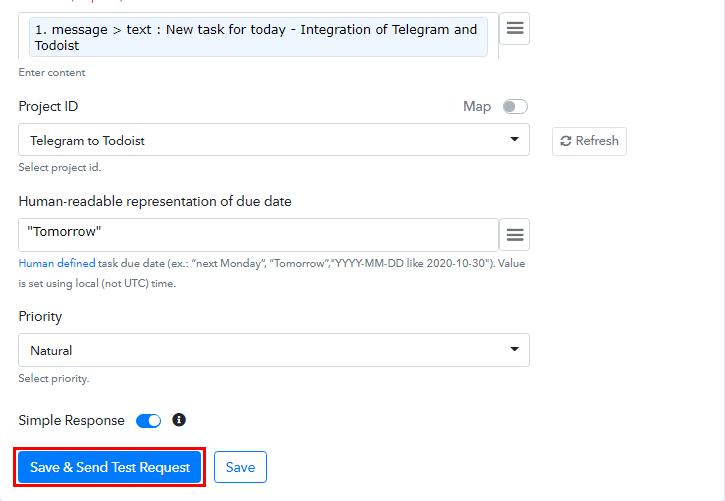Open the Project ID dropdown
Viewport: 725px width, 501px height.
274,140
